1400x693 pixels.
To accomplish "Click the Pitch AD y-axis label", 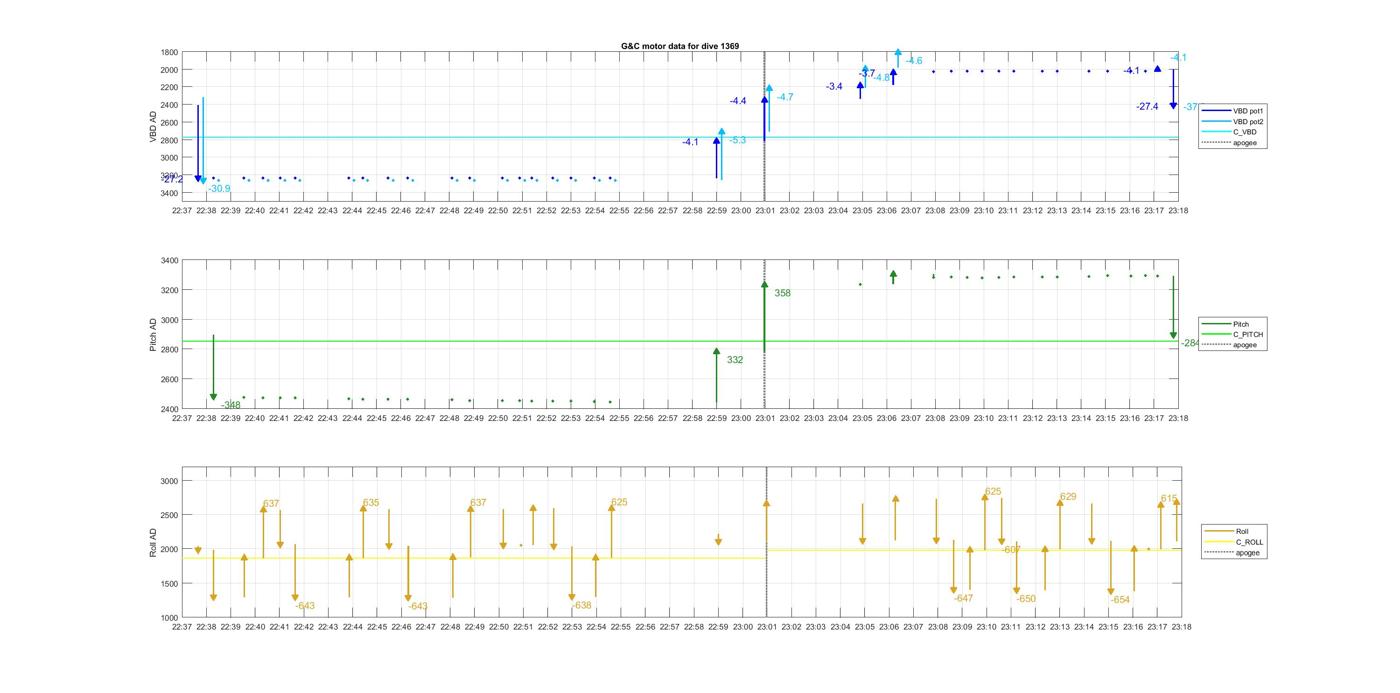I will coord(153,334).
